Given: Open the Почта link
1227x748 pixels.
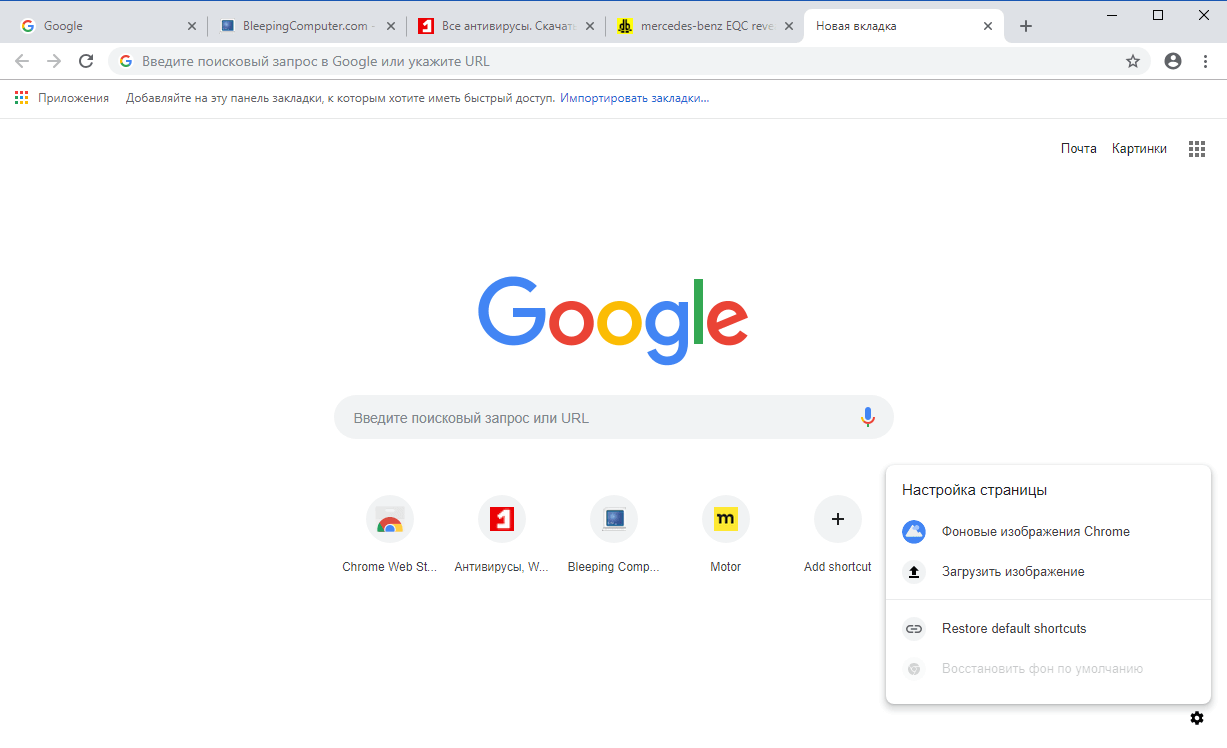Looking at the screenshot, I should 1078,147.
